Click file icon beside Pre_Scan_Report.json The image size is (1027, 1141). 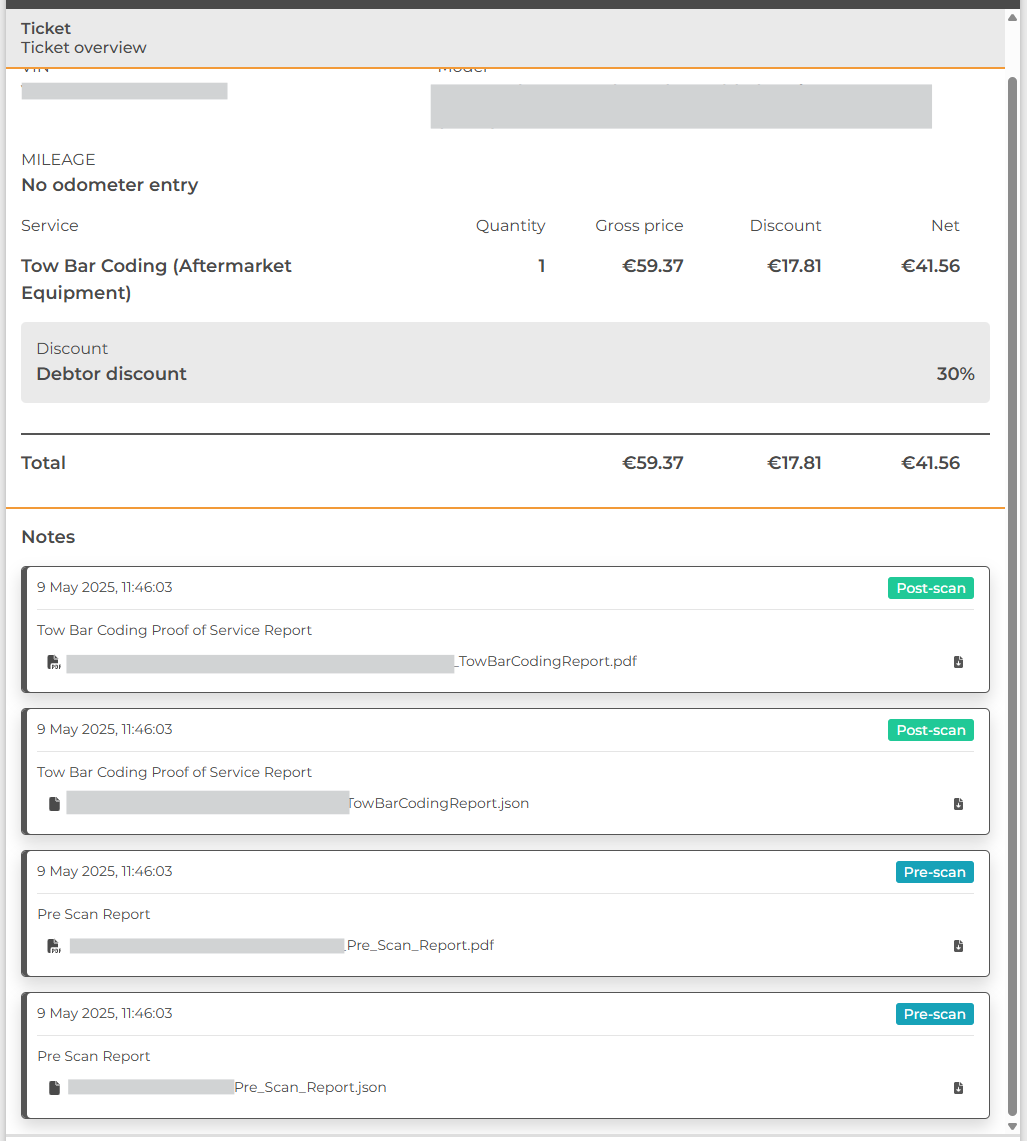[54, 1088]
